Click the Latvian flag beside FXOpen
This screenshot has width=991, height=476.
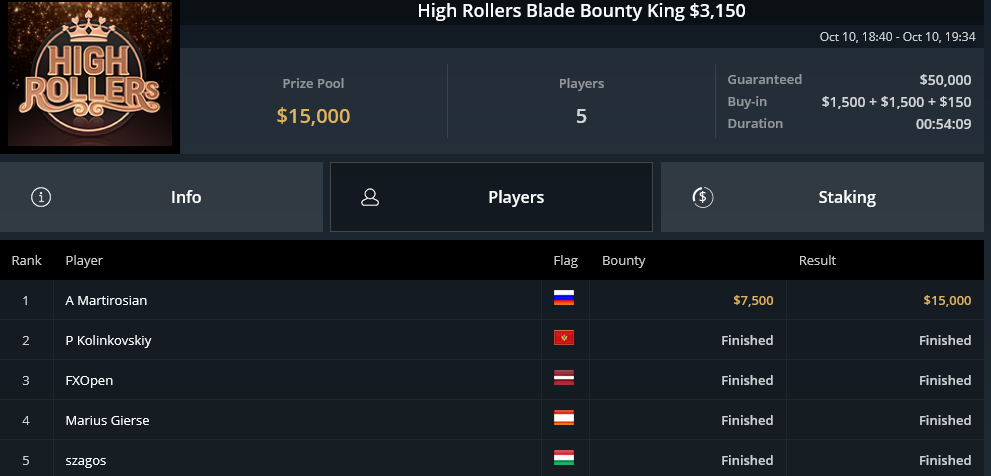564,377
